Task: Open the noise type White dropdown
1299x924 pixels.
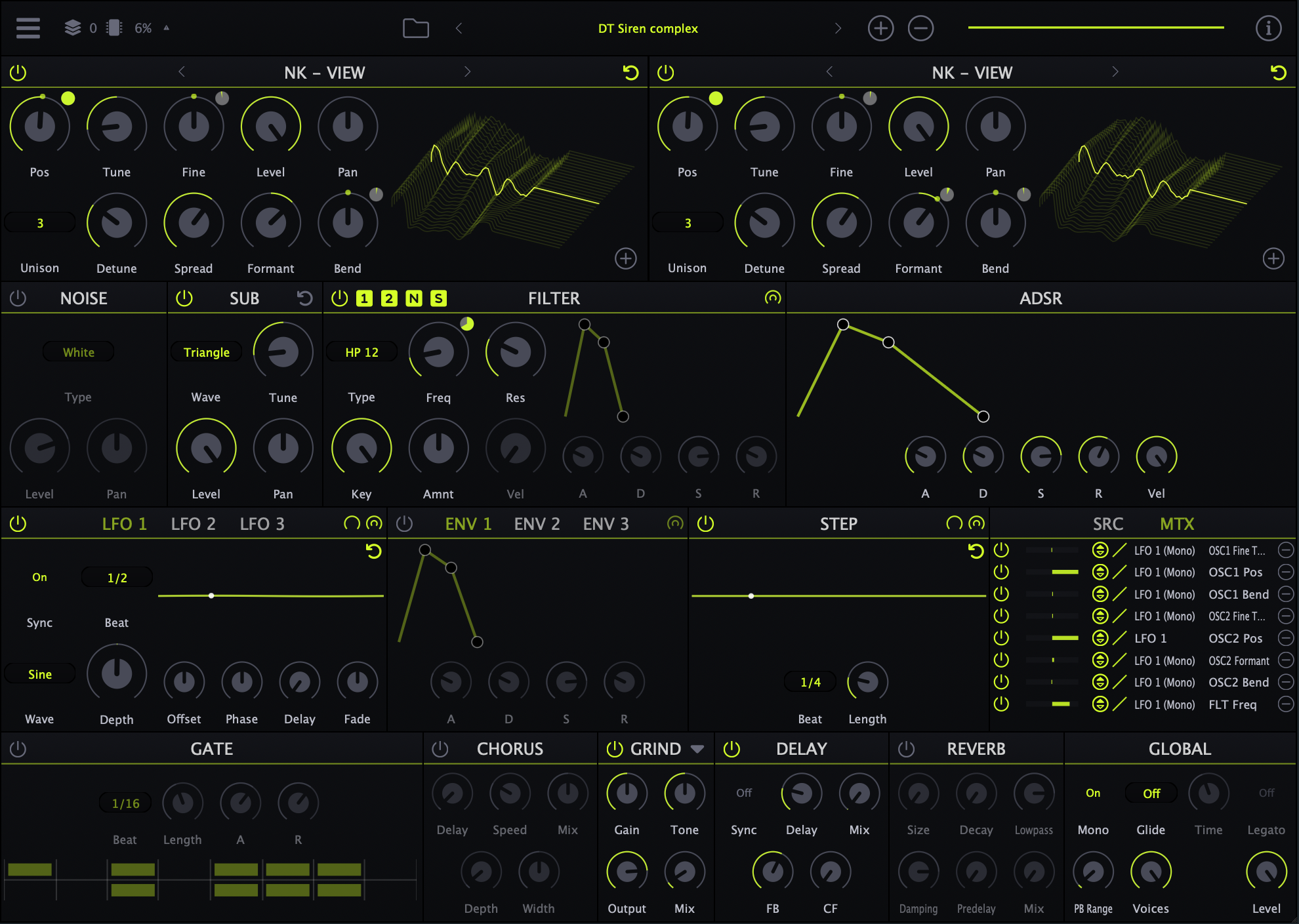Action: tap(78, 352)
